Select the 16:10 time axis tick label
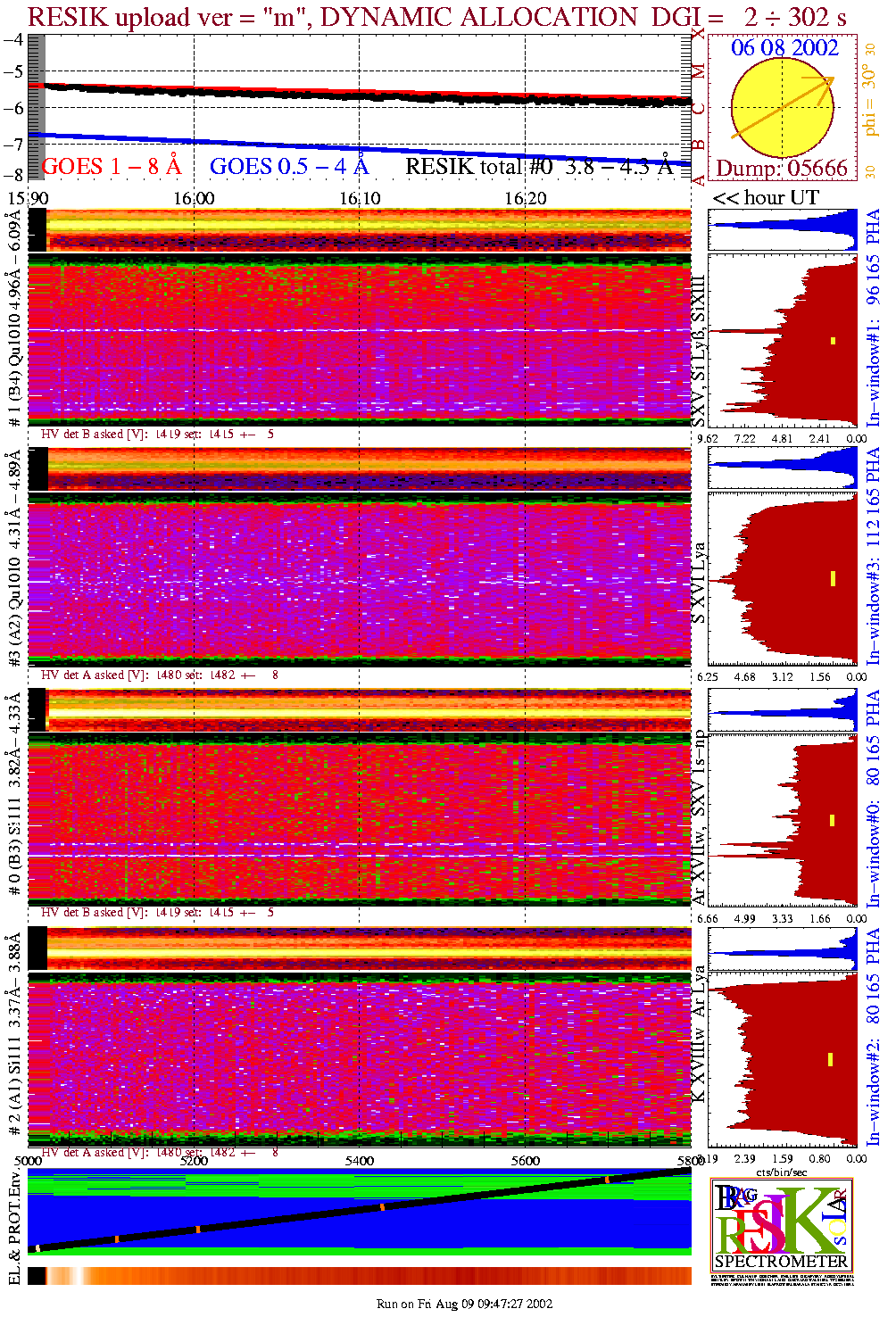The height and width of the screenshot is (1317, 896). pyautogui.click(x=360, y=198)
